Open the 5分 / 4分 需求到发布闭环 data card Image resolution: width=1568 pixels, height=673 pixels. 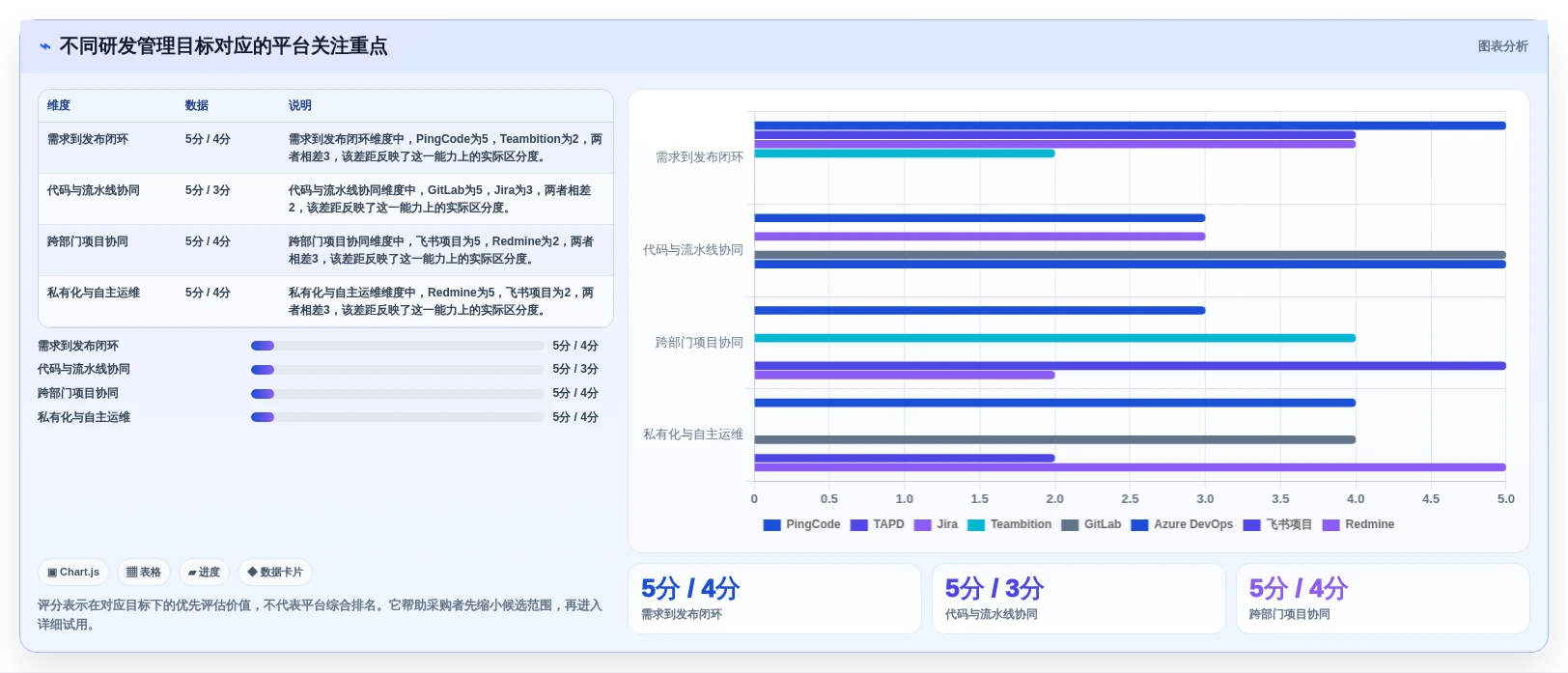[774, 599]
